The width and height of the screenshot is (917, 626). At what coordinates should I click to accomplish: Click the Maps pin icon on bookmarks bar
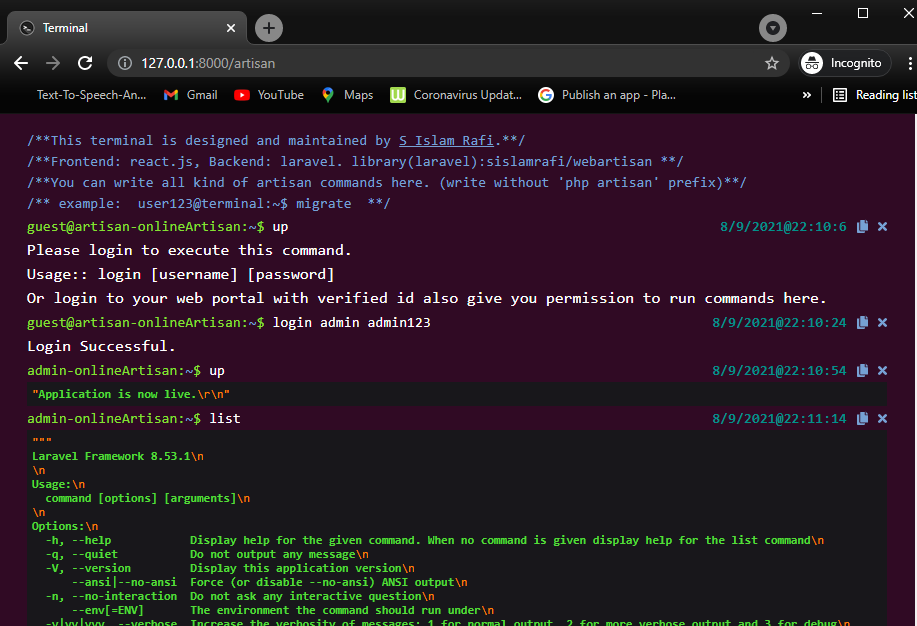coord(328,94)
